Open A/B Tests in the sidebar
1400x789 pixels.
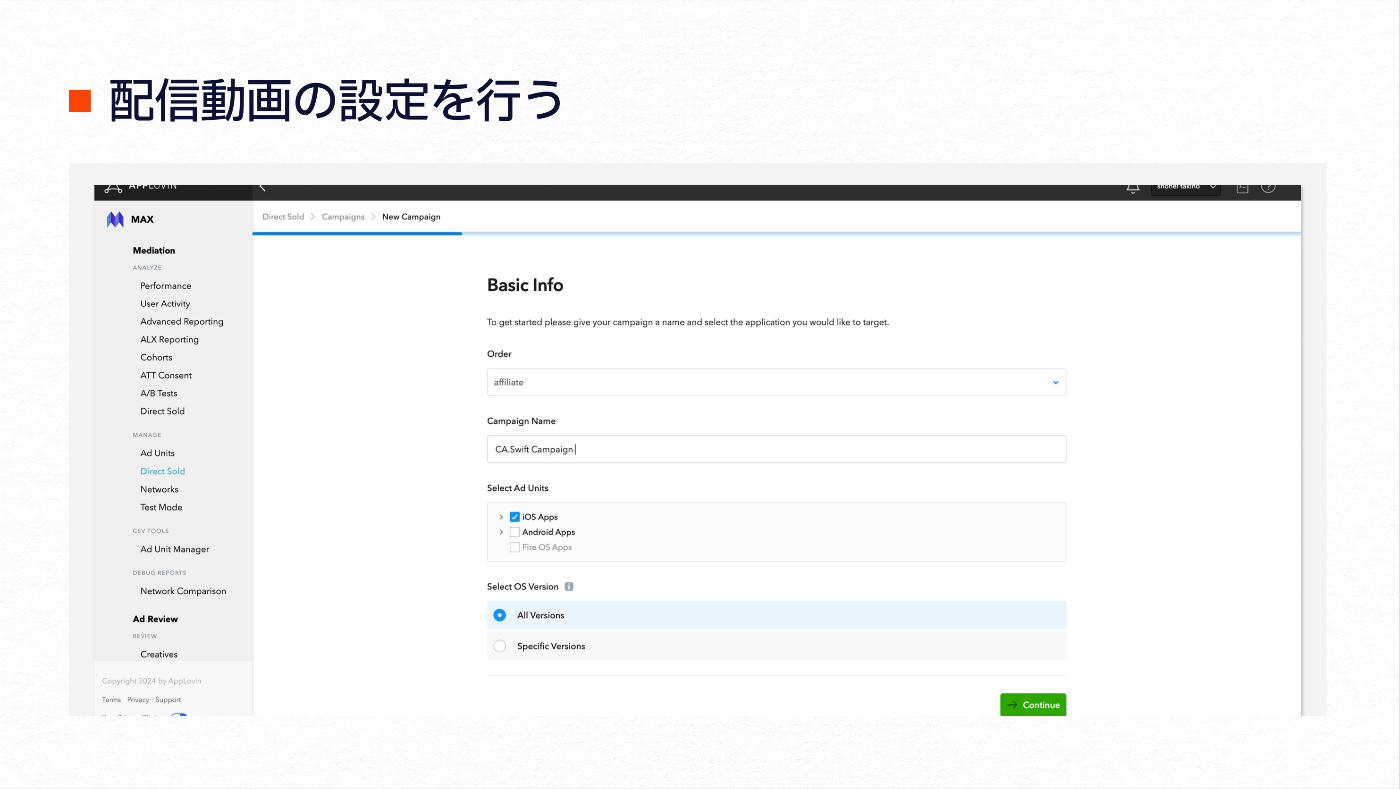coord(159,394)
